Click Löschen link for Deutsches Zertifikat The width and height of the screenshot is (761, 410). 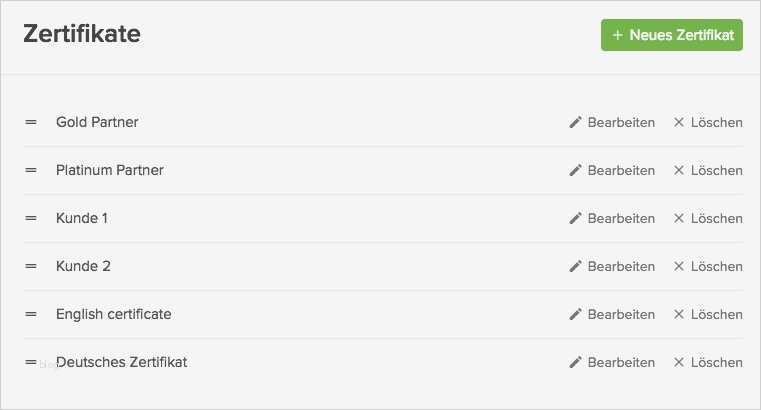(716, 362)
